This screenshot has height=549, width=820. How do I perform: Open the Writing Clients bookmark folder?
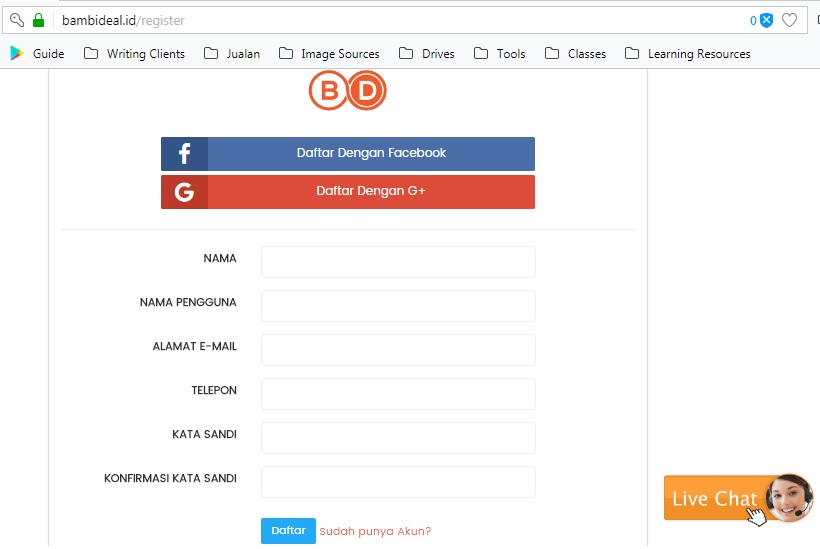click(x=134, y=54)
